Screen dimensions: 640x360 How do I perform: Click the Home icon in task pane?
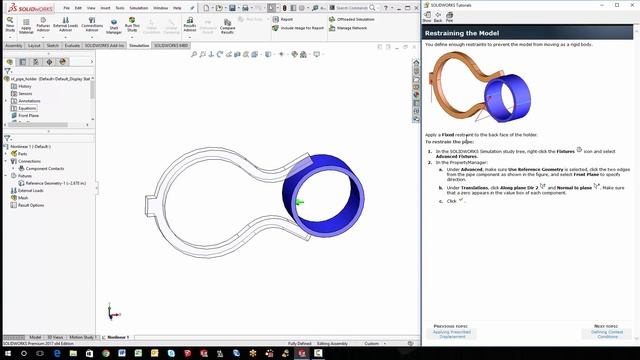(416, 62)
